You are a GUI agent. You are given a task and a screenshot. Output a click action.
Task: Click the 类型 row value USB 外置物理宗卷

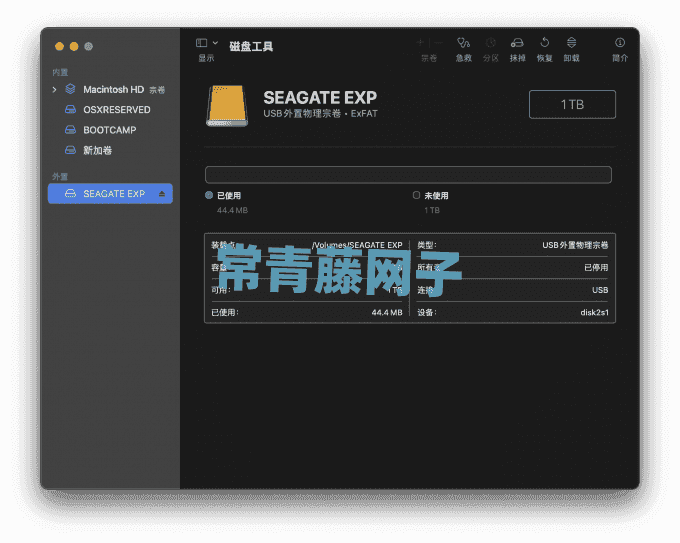click(575, 245)
